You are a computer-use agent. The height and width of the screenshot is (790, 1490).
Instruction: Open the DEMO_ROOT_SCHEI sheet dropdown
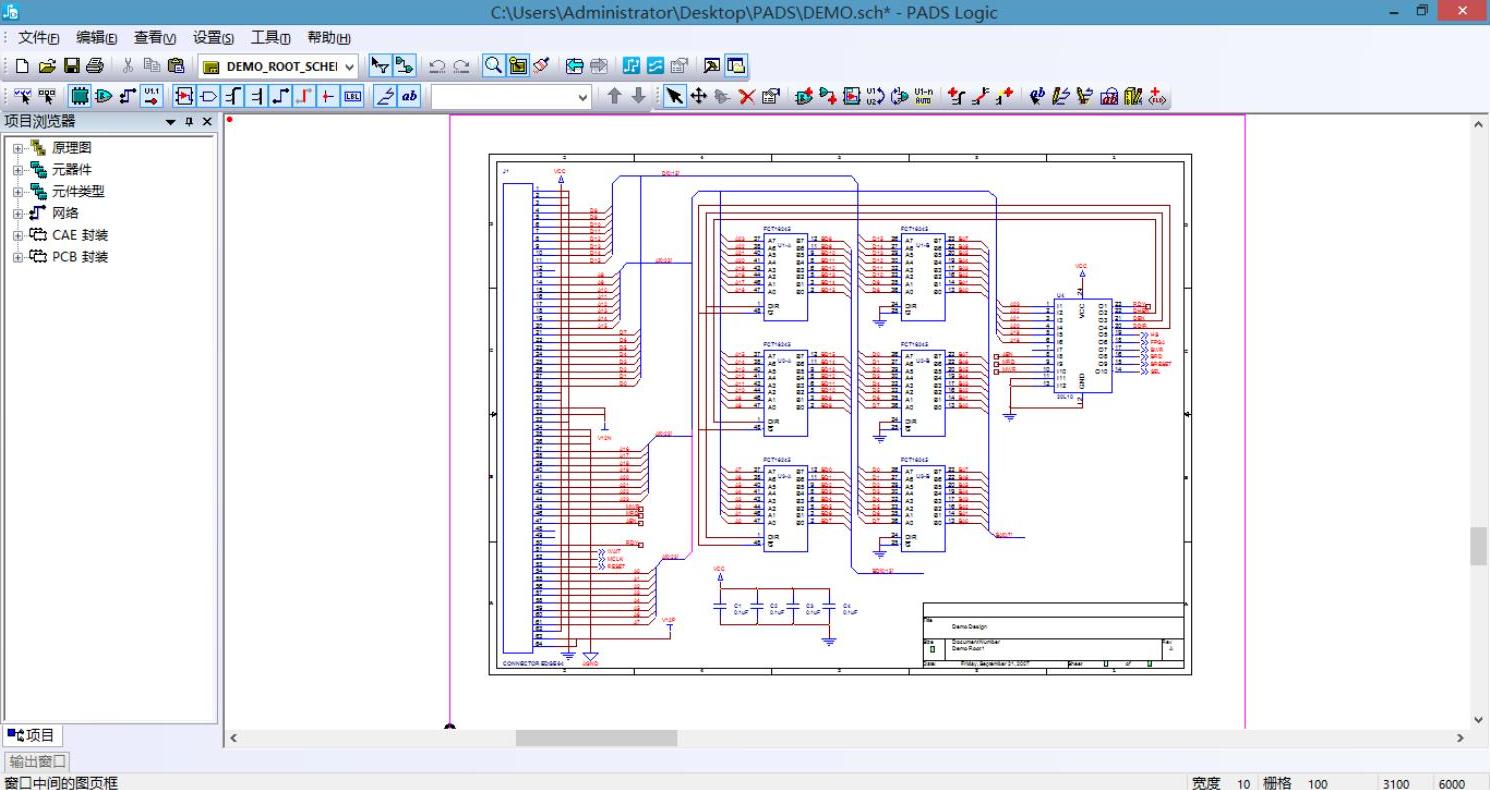[x=349, y=67]
